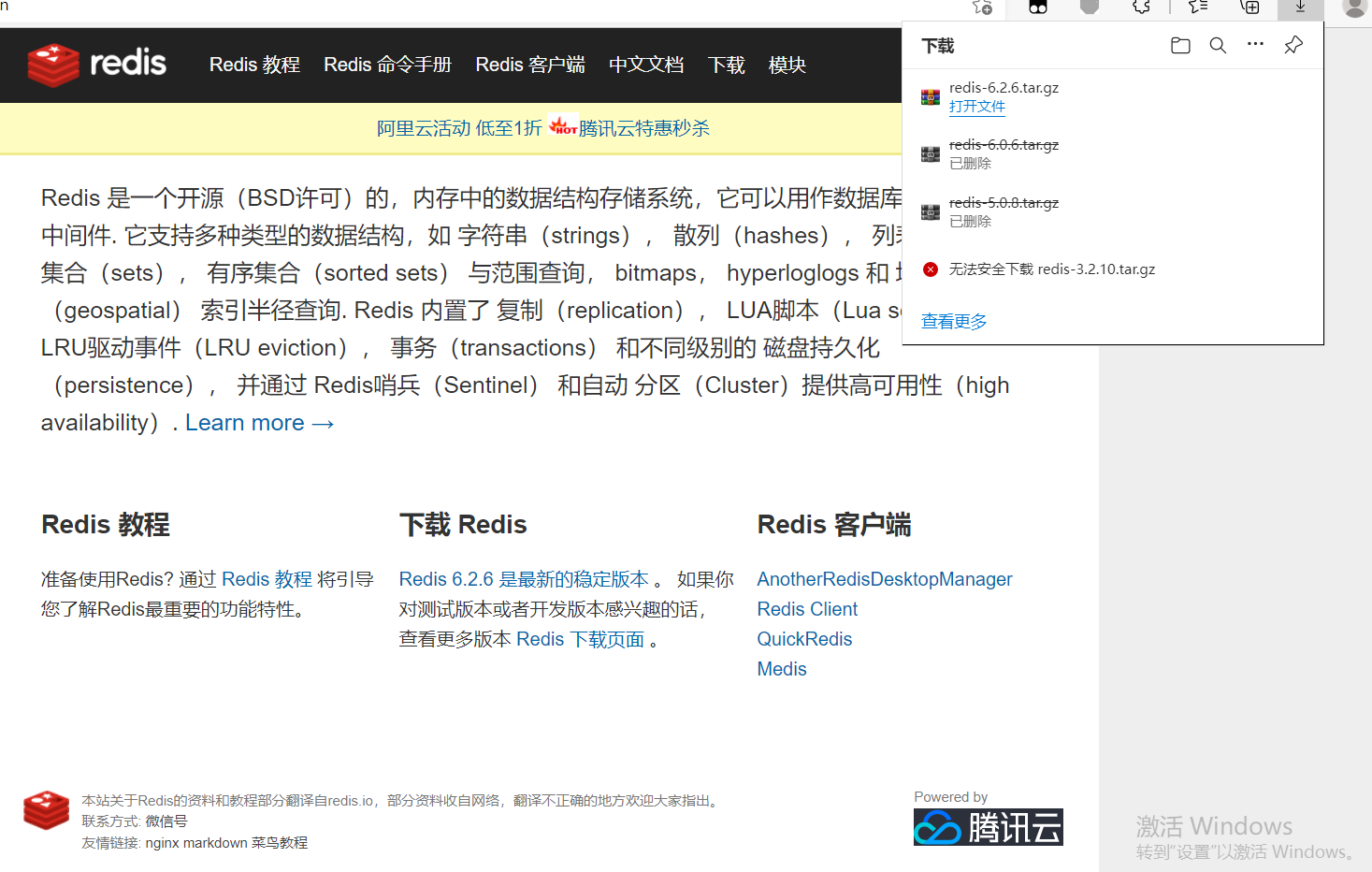This screenshot has height=872, width=1372.
Task: Click the error icon for redis-3.2.10.tar.gz
Action: (x=930, y=269)
